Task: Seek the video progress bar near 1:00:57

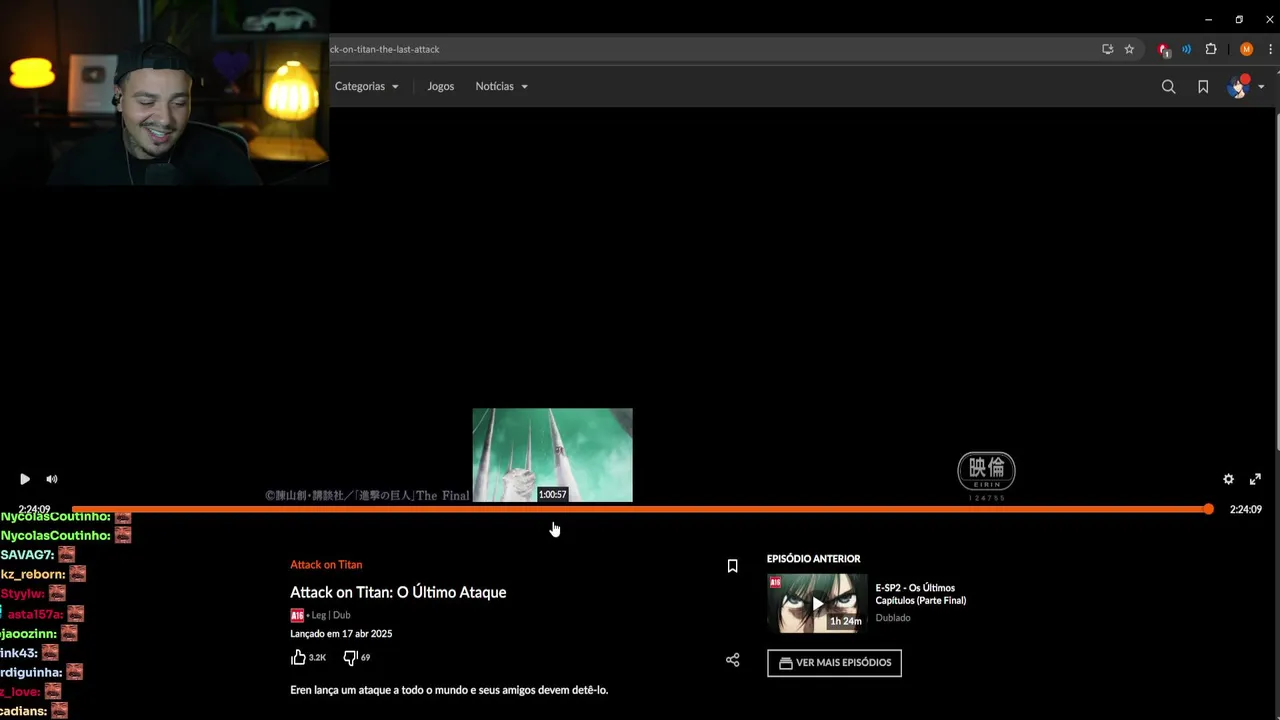Action: coord(552,509)
